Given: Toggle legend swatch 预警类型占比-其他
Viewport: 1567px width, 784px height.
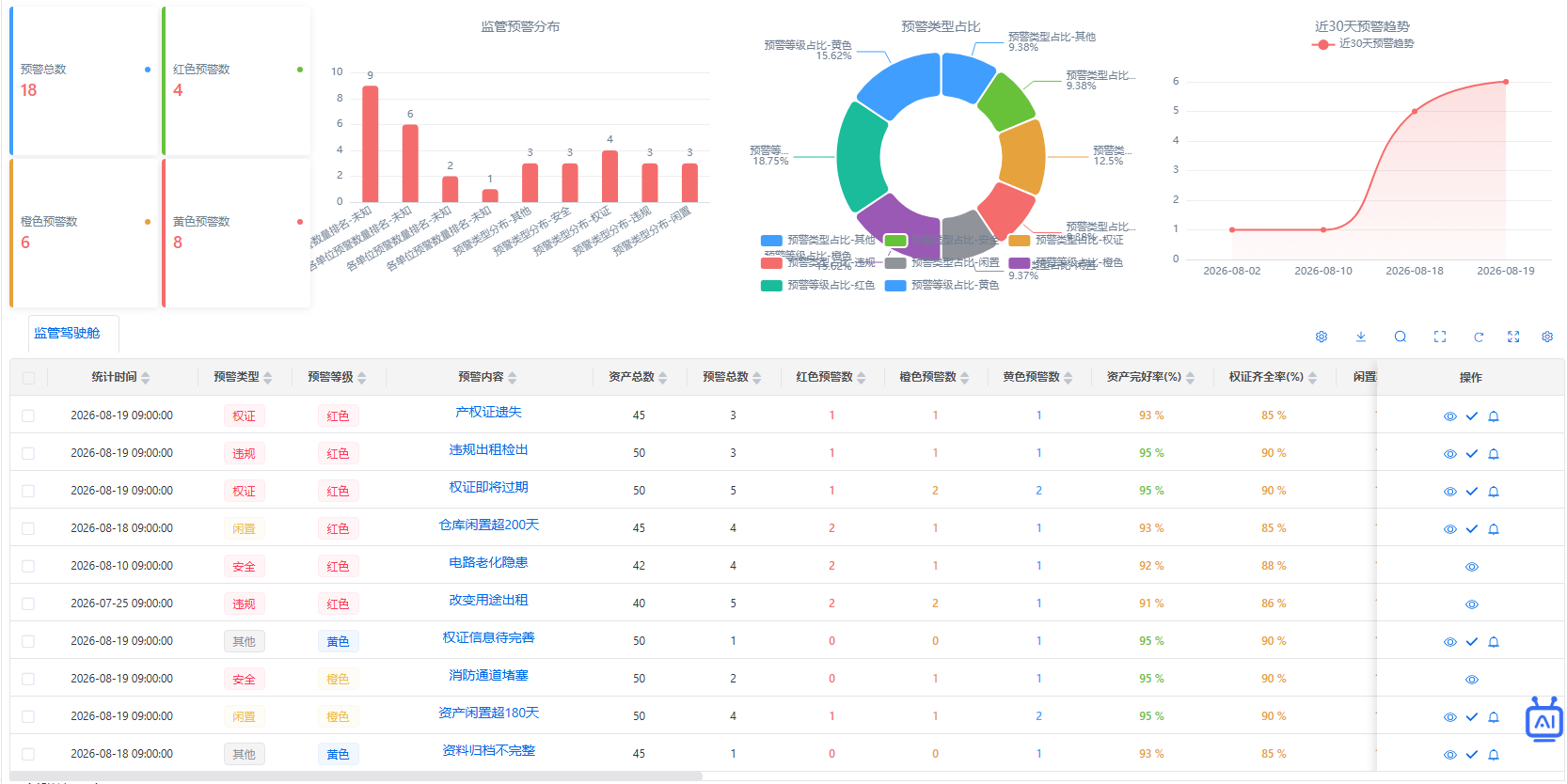Looking at the screenshot, I should 771,241.
